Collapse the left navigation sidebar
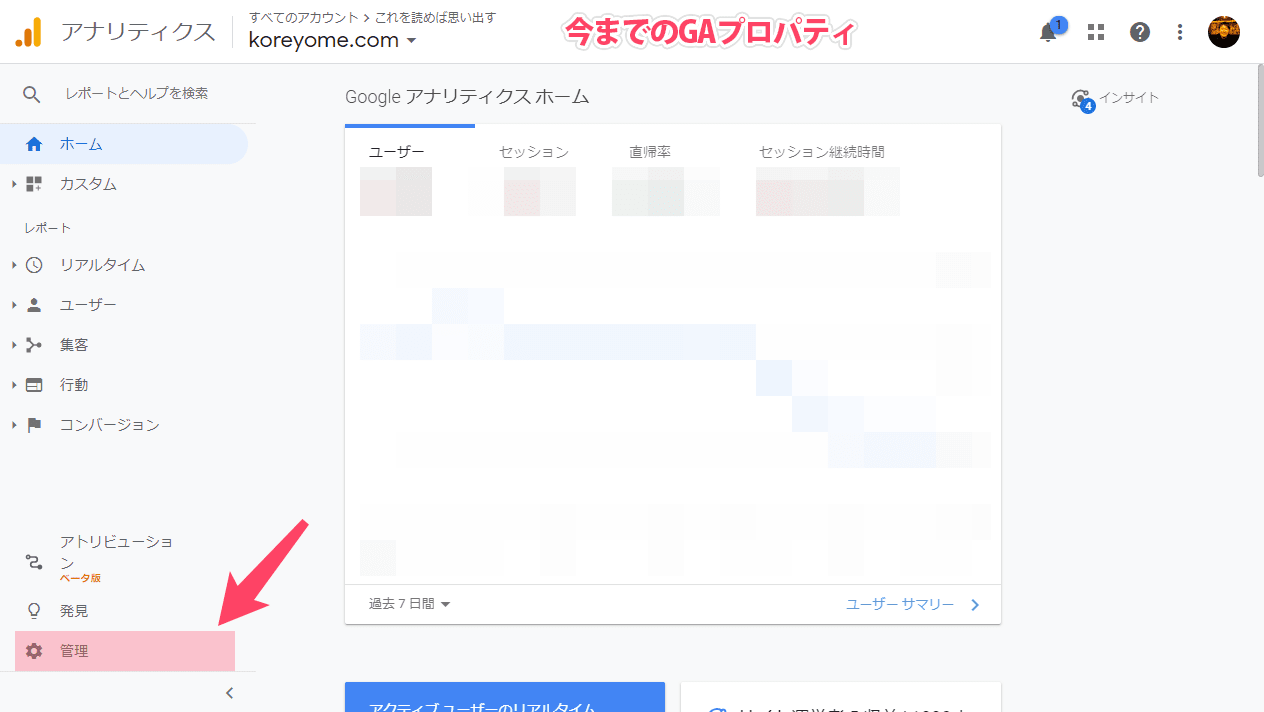Screen dimensions: 1264x712 pyautogui.click(x=229, y=693)
